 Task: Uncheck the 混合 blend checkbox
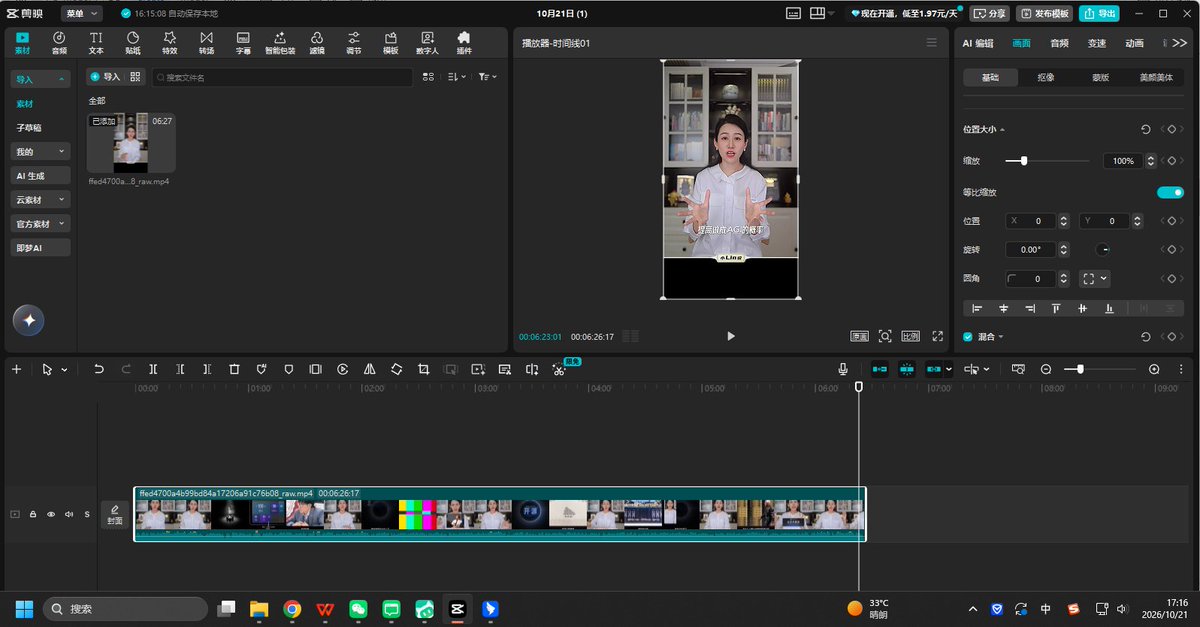click(967, 337)
